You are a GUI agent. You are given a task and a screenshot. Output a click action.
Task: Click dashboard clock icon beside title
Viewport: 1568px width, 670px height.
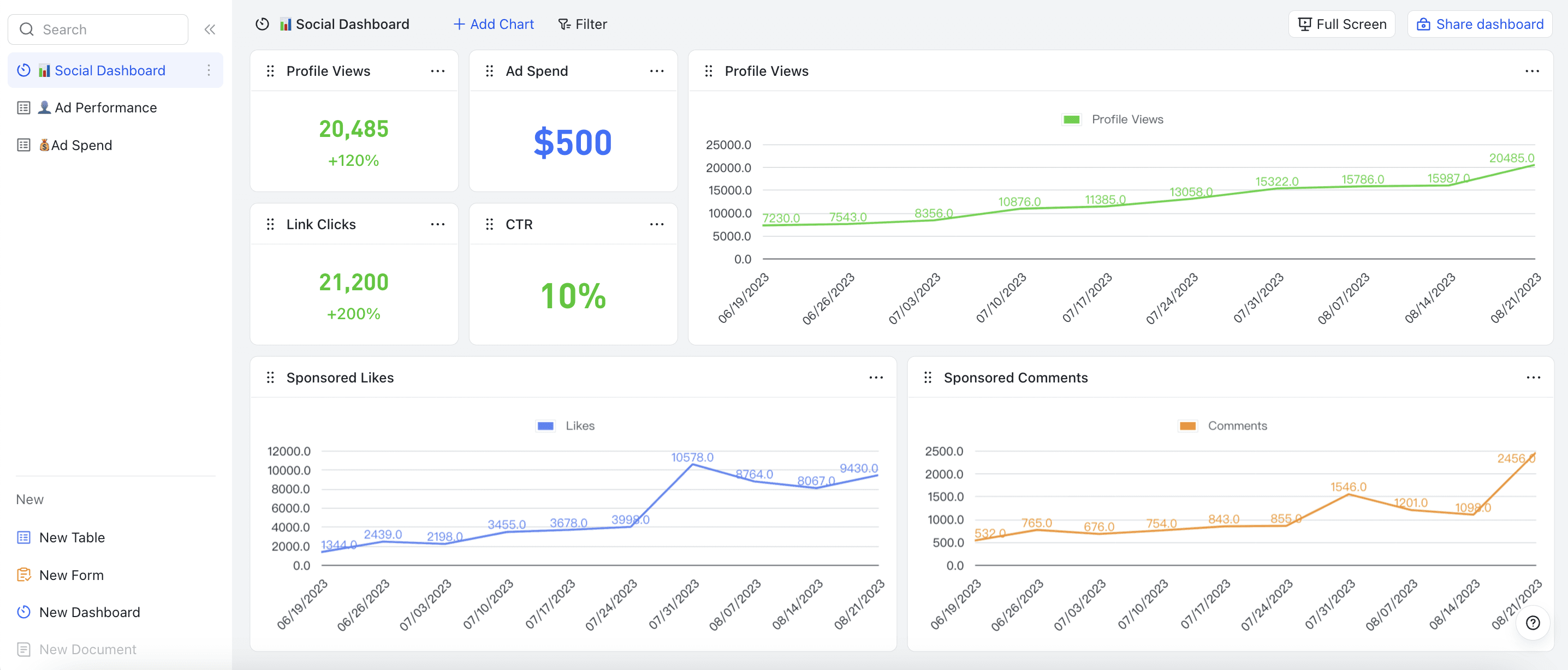263,25
